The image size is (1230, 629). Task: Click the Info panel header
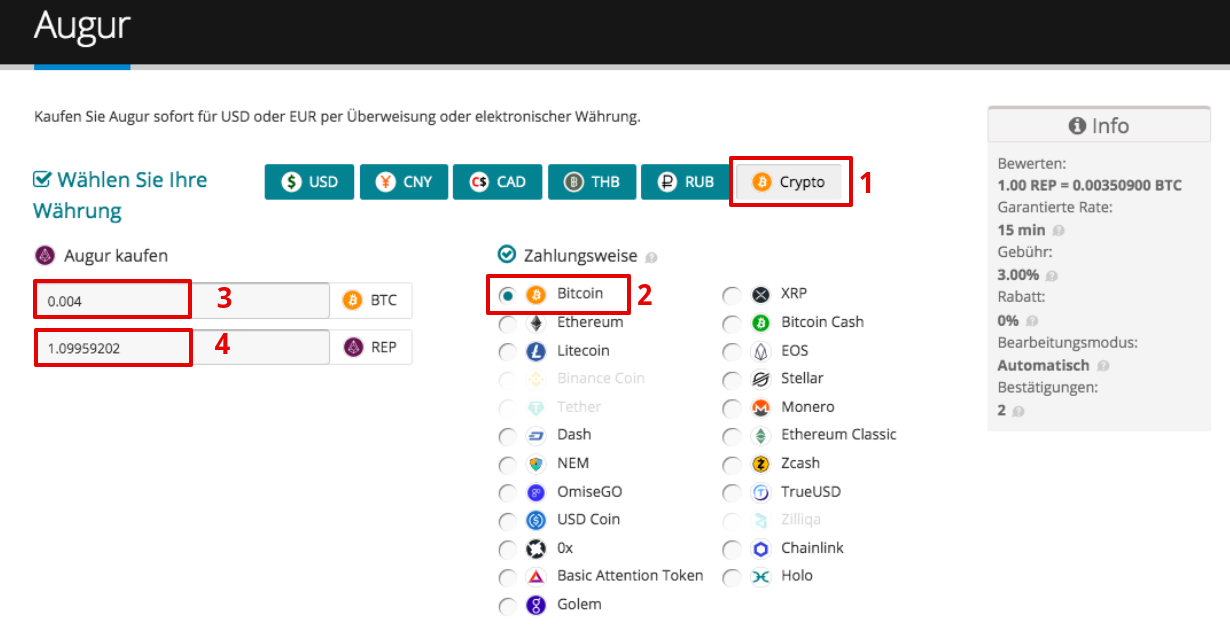tap(1098, 126)
